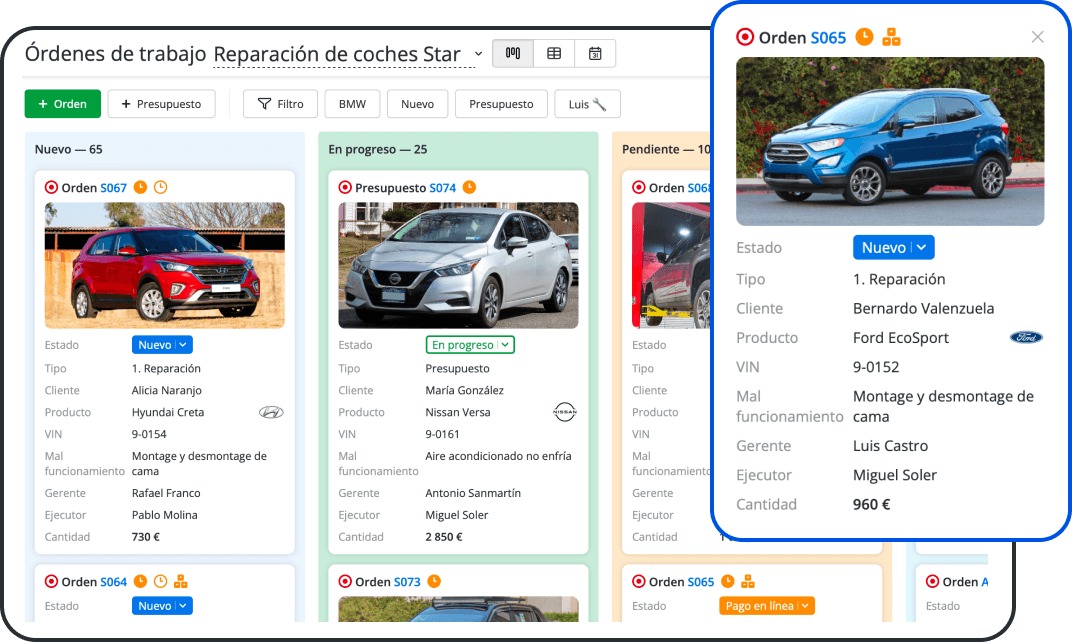Click the orange clock icon on S074
This screenshot has height=642, width=1072.
click(470, 187)
